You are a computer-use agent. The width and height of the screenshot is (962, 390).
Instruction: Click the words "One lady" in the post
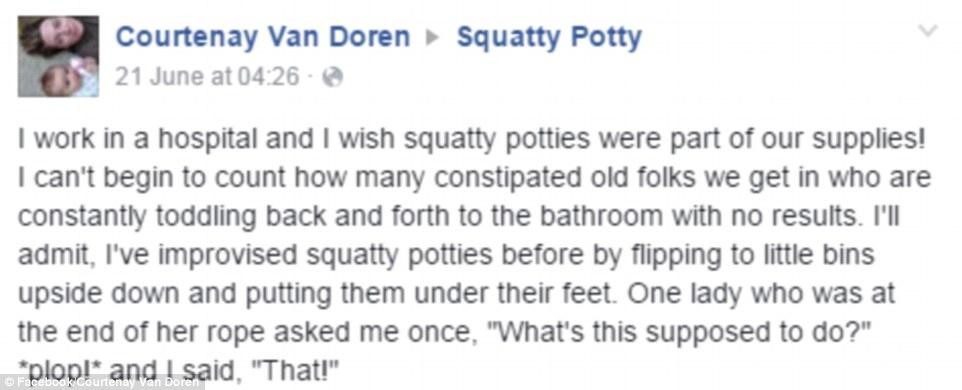pyautogui.click(x=680, y=293)
